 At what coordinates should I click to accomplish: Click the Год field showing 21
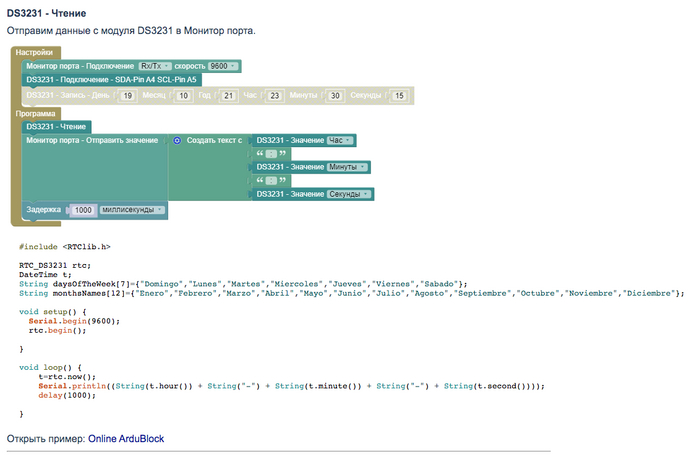coord(228,96)
